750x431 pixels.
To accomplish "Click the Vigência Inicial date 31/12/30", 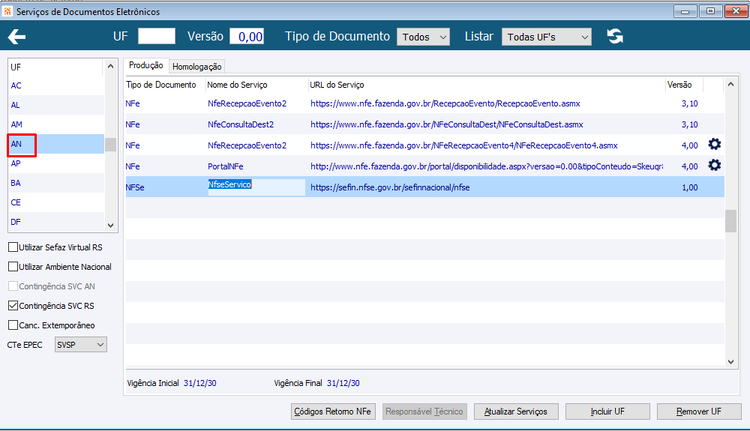I will pos(200,383).
